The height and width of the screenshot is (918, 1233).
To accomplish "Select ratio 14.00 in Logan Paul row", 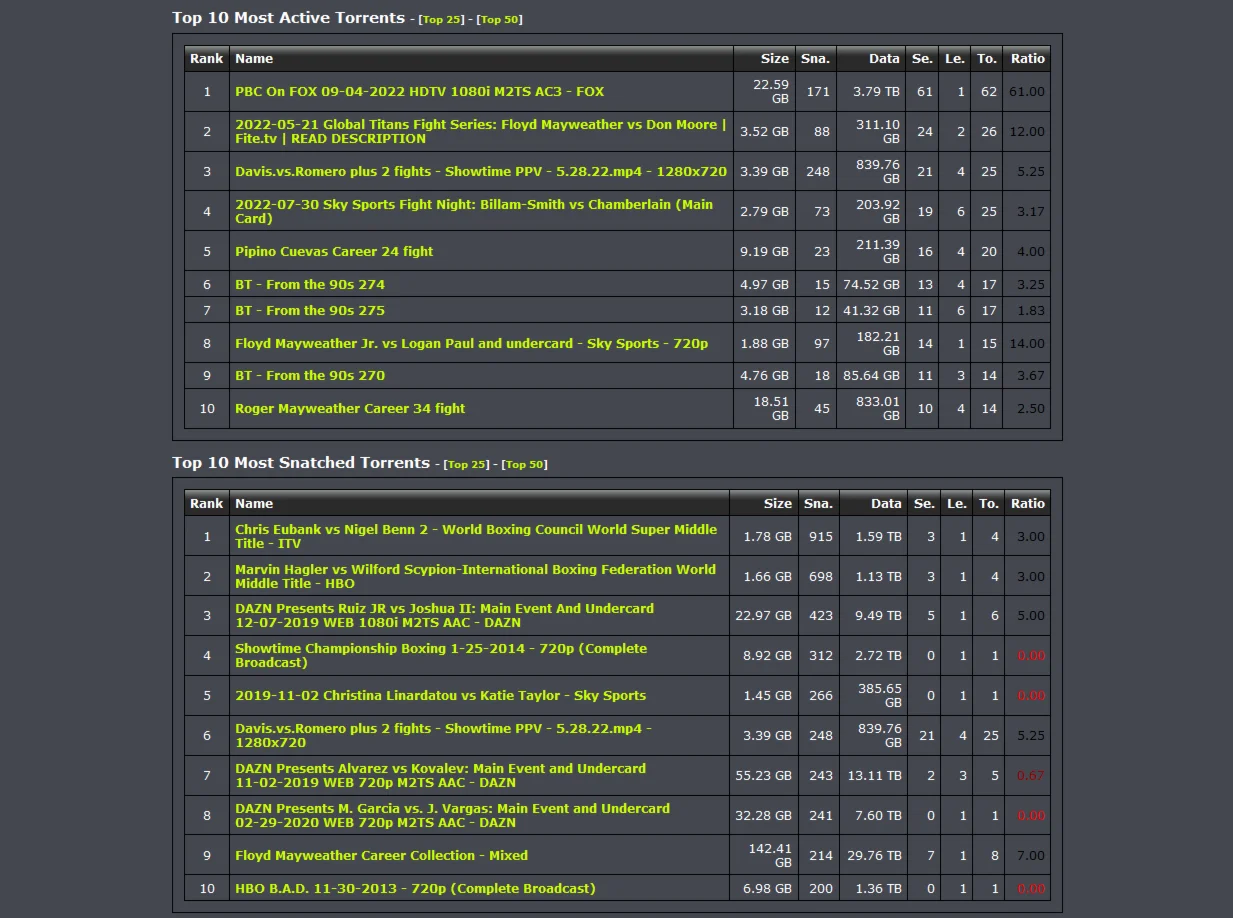I will pyautogui.click(x=1027, y=343).
